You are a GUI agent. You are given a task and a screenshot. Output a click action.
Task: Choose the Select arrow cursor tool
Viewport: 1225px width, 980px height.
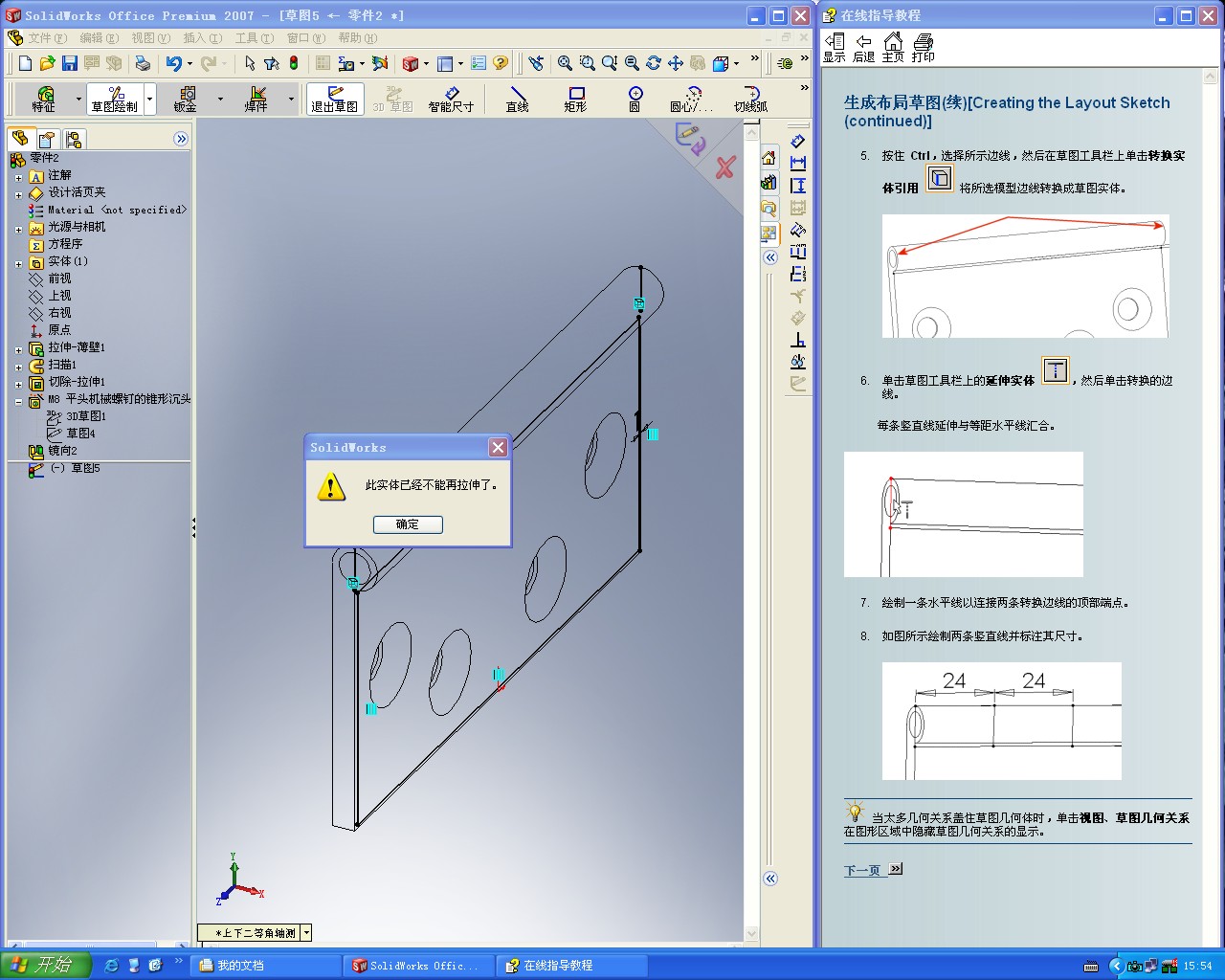click(x=250, y=63)
